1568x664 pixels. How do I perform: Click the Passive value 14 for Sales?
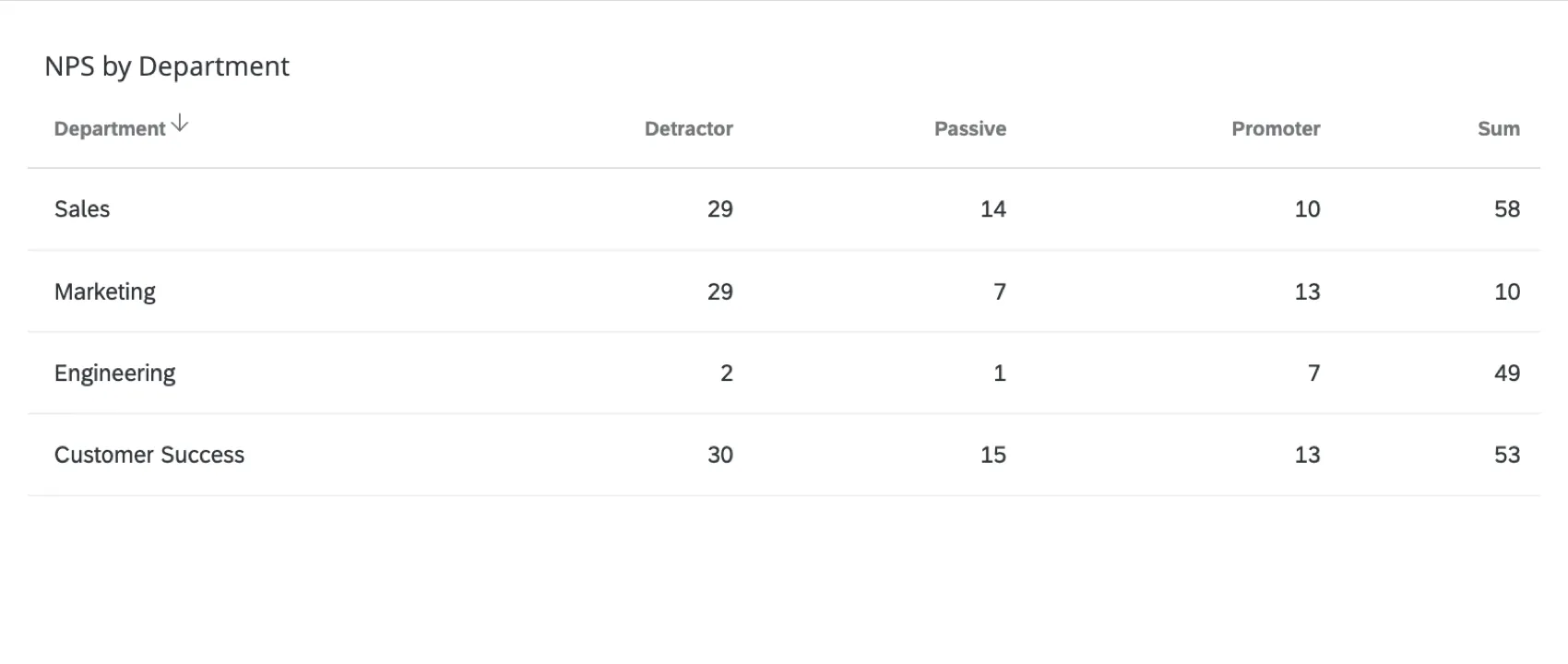coord(992,209)
